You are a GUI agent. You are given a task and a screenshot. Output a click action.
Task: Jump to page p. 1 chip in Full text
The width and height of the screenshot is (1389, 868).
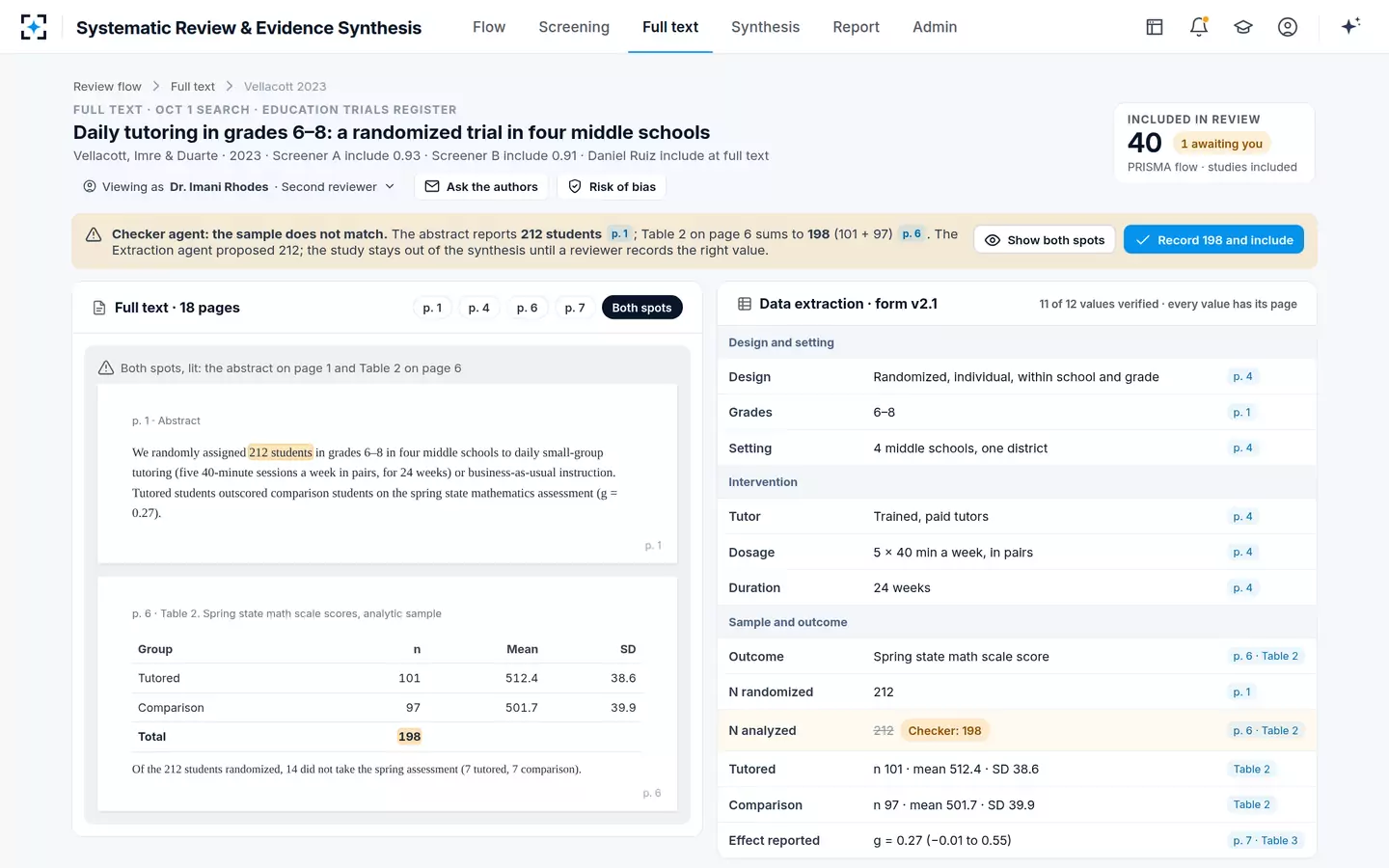(x=432, y=308)
